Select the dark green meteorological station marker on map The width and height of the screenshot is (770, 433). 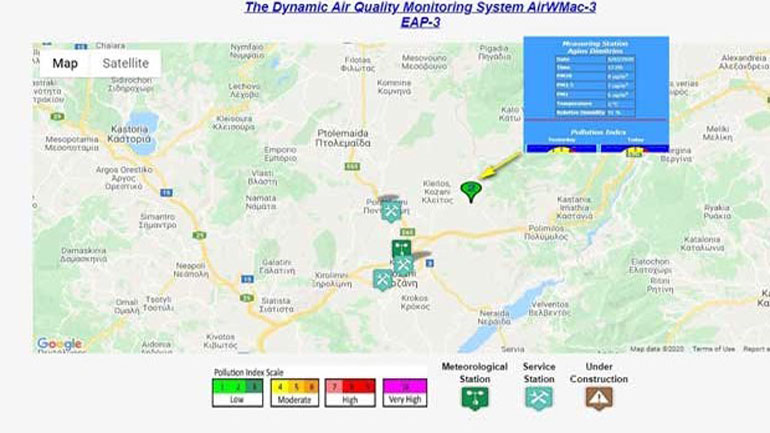coord(401,248)
